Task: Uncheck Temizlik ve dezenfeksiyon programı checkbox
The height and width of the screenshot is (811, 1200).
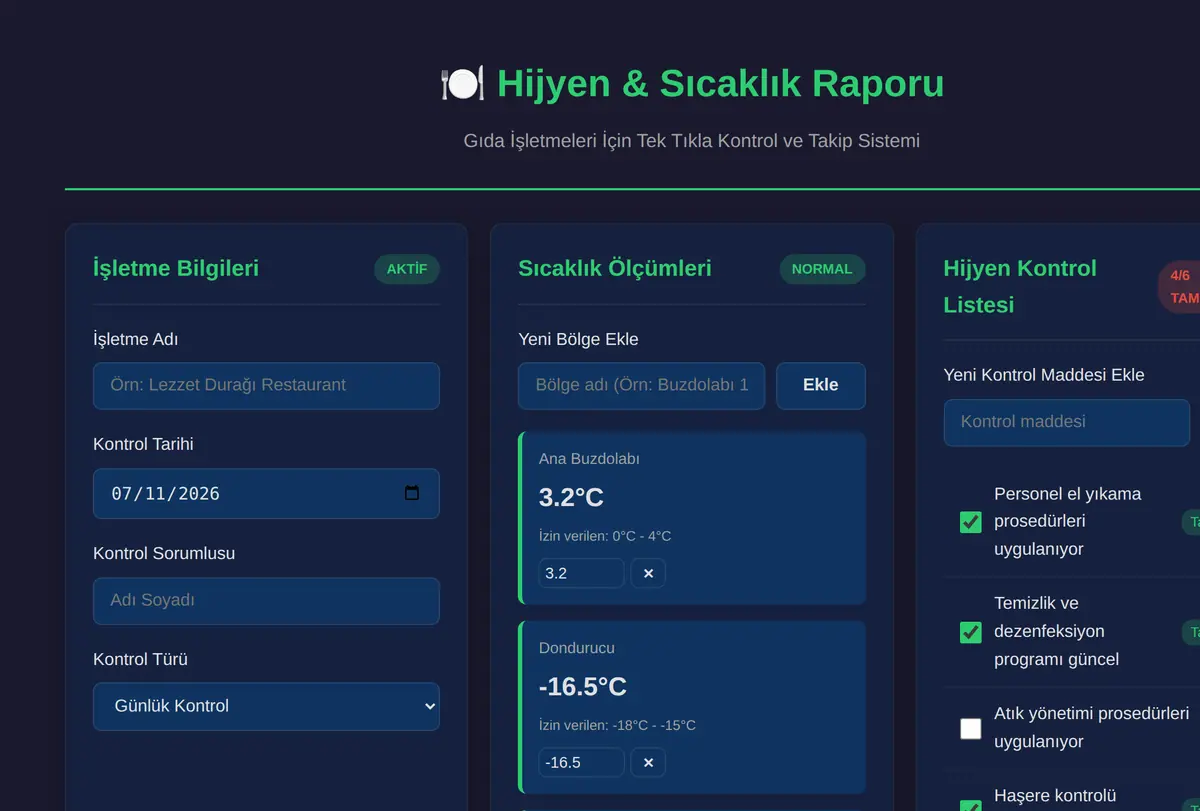Action: [x=971, y=632]
